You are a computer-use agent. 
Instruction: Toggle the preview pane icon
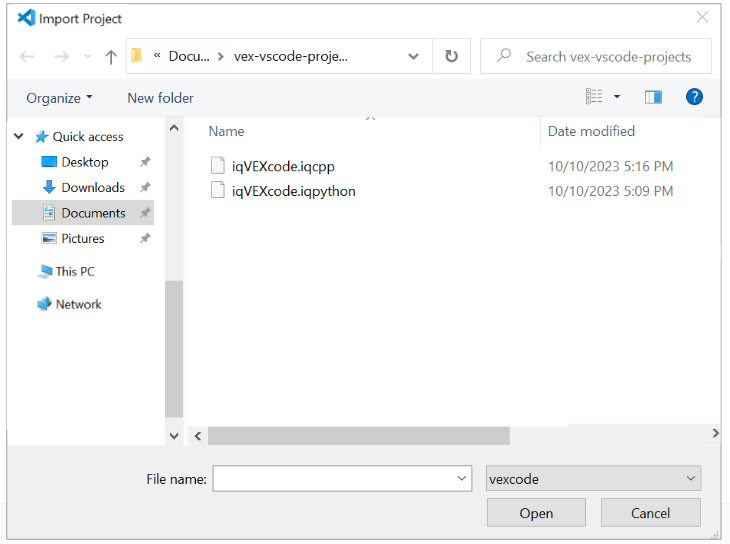(x=653, y=97)
